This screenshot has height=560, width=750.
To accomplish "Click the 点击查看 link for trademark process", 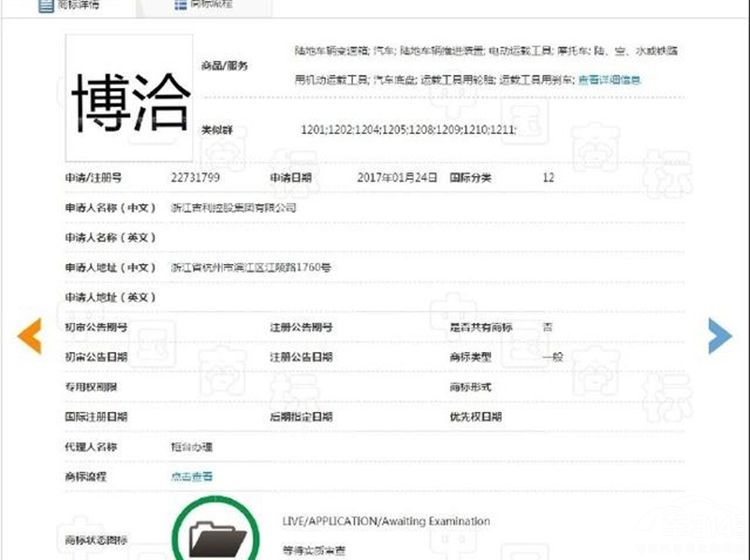I will coord(192,477).
